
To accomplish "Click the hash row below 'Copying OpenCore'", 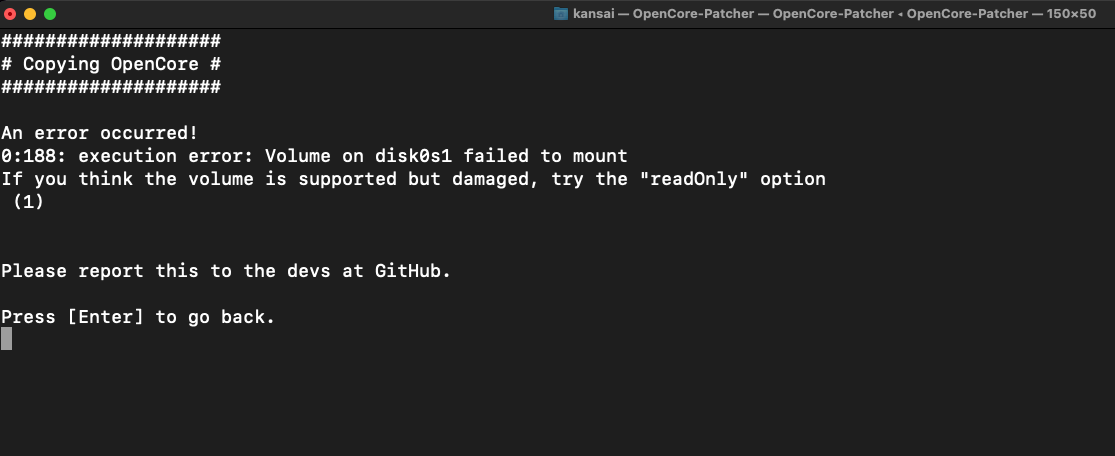I will (110, 87).
